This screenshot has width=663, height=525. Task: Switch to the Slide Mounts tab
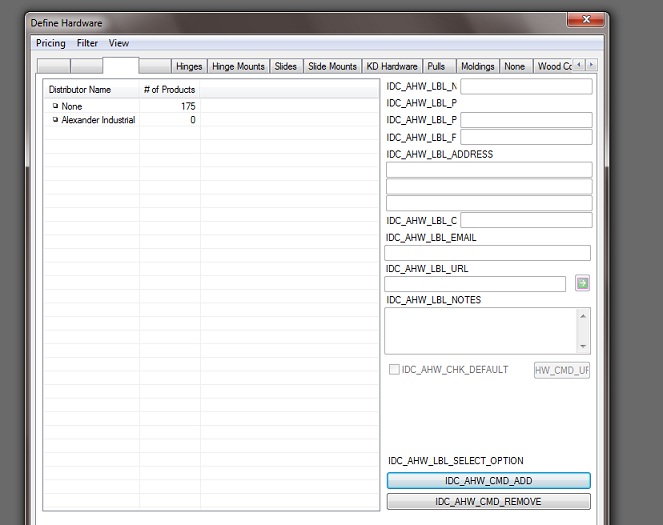coord(332,66)
